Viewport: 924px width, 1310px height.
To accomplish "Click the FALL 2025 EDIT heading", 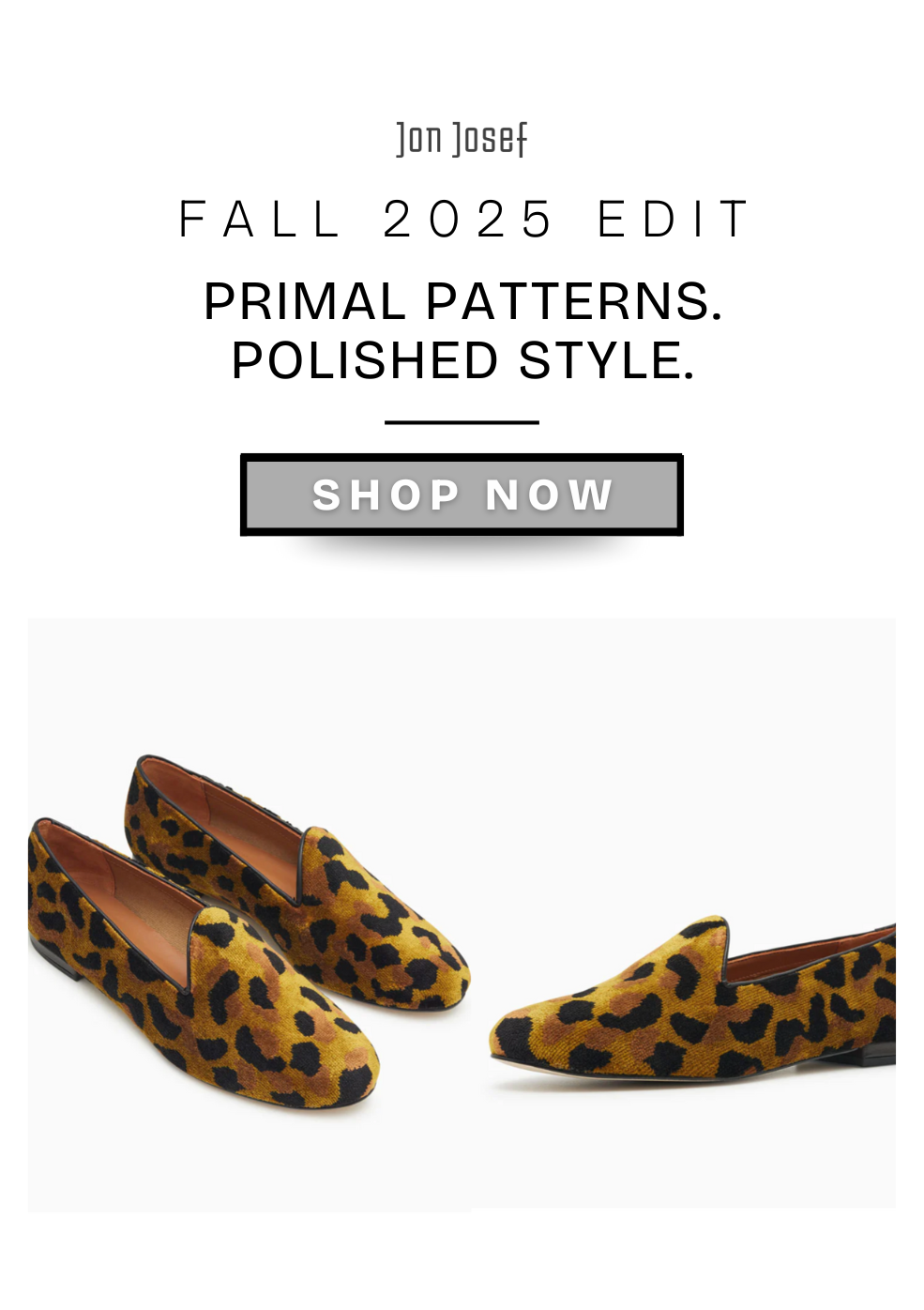I will (x=463, y=220).
